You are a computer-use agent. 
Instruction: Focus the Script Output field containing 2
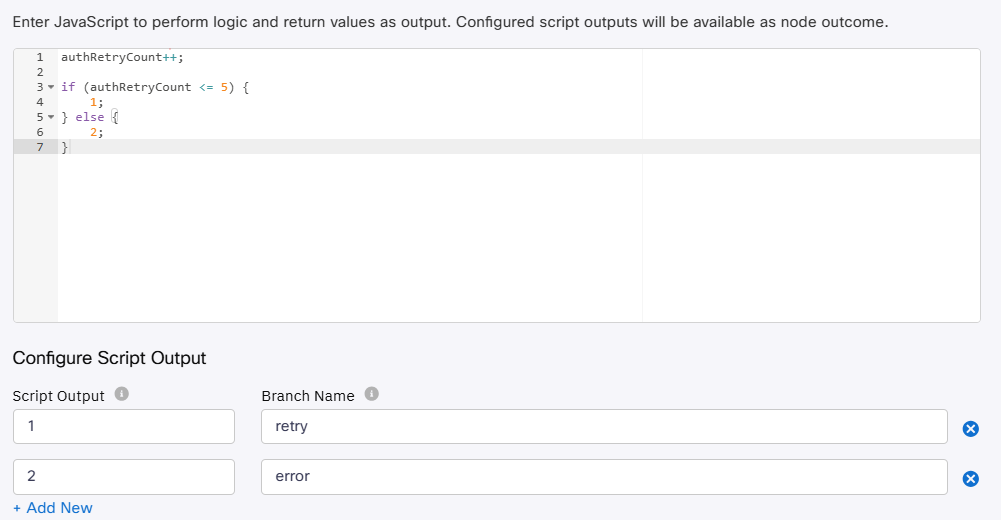pos(124,477)
